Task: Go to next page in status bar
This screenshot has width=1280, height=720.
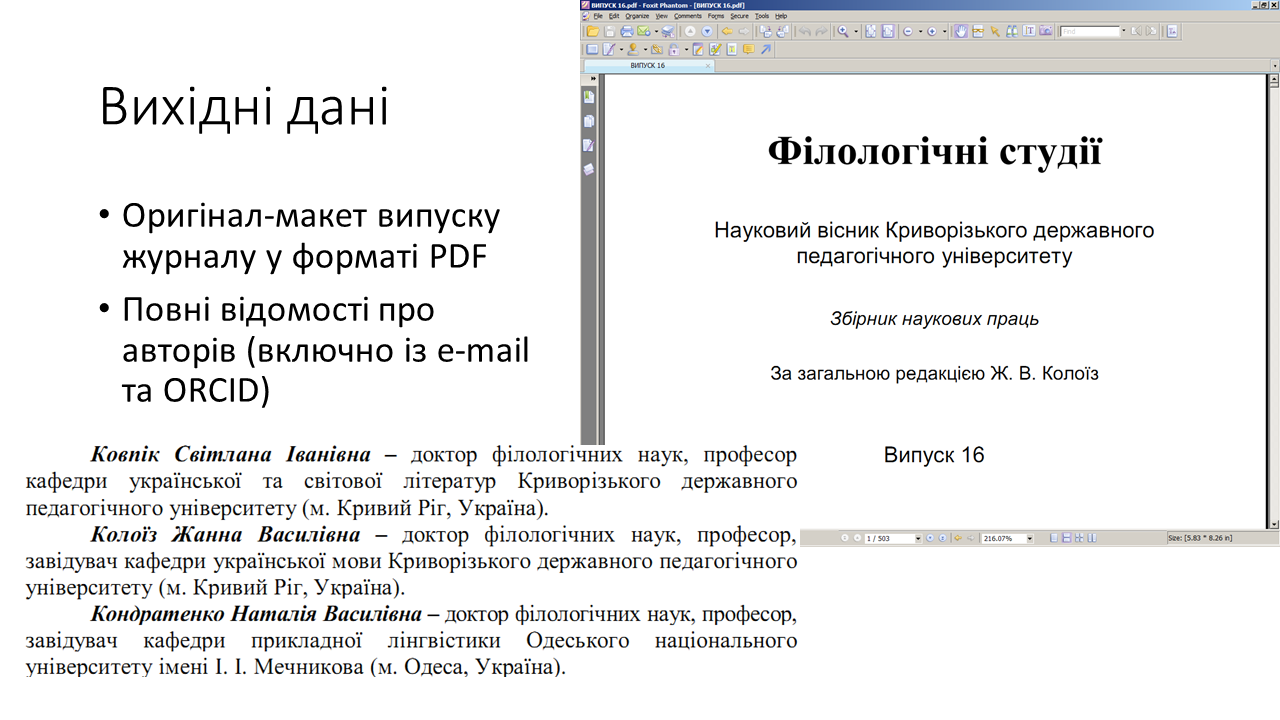Action: pos(930,538)
